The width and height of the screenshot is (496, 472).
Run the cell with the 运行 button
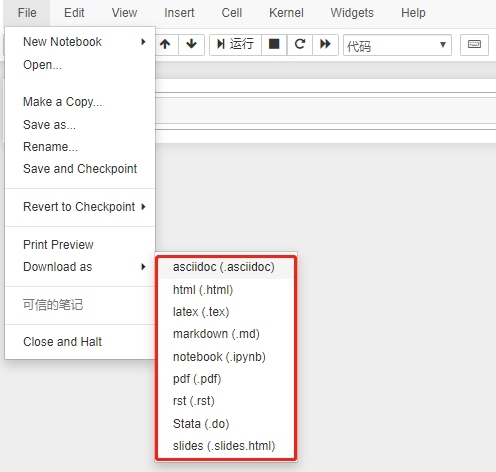[235, 44]
